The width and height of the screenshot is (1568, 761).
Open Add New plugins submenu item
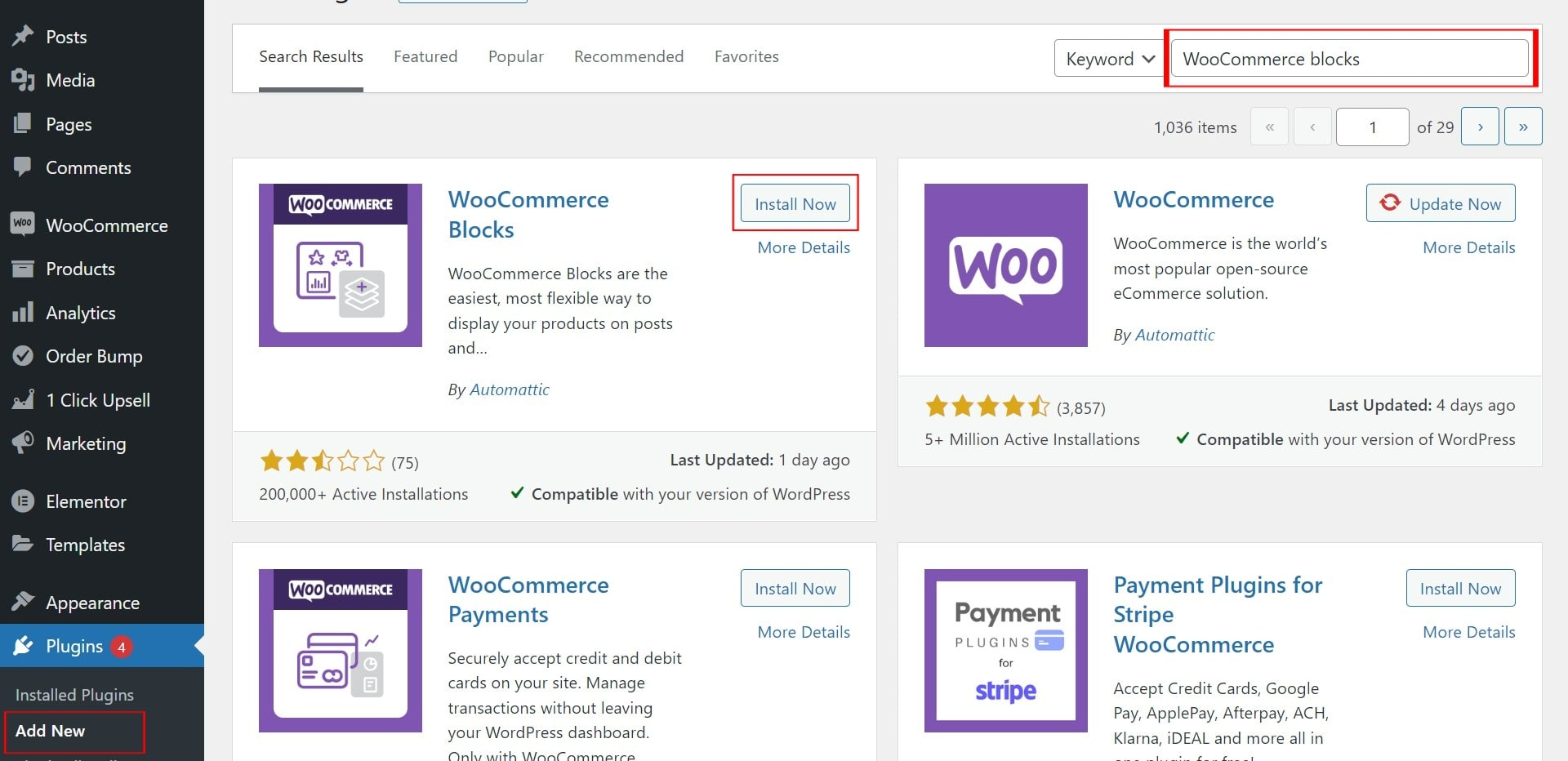click(x=50, y=731)
